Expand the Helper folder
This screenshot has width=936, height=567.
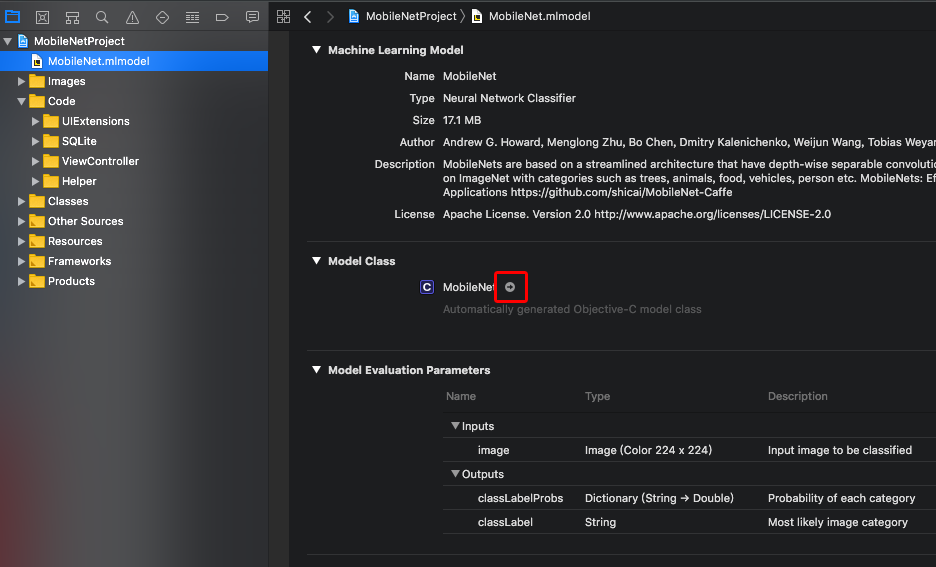coord(35,181)
